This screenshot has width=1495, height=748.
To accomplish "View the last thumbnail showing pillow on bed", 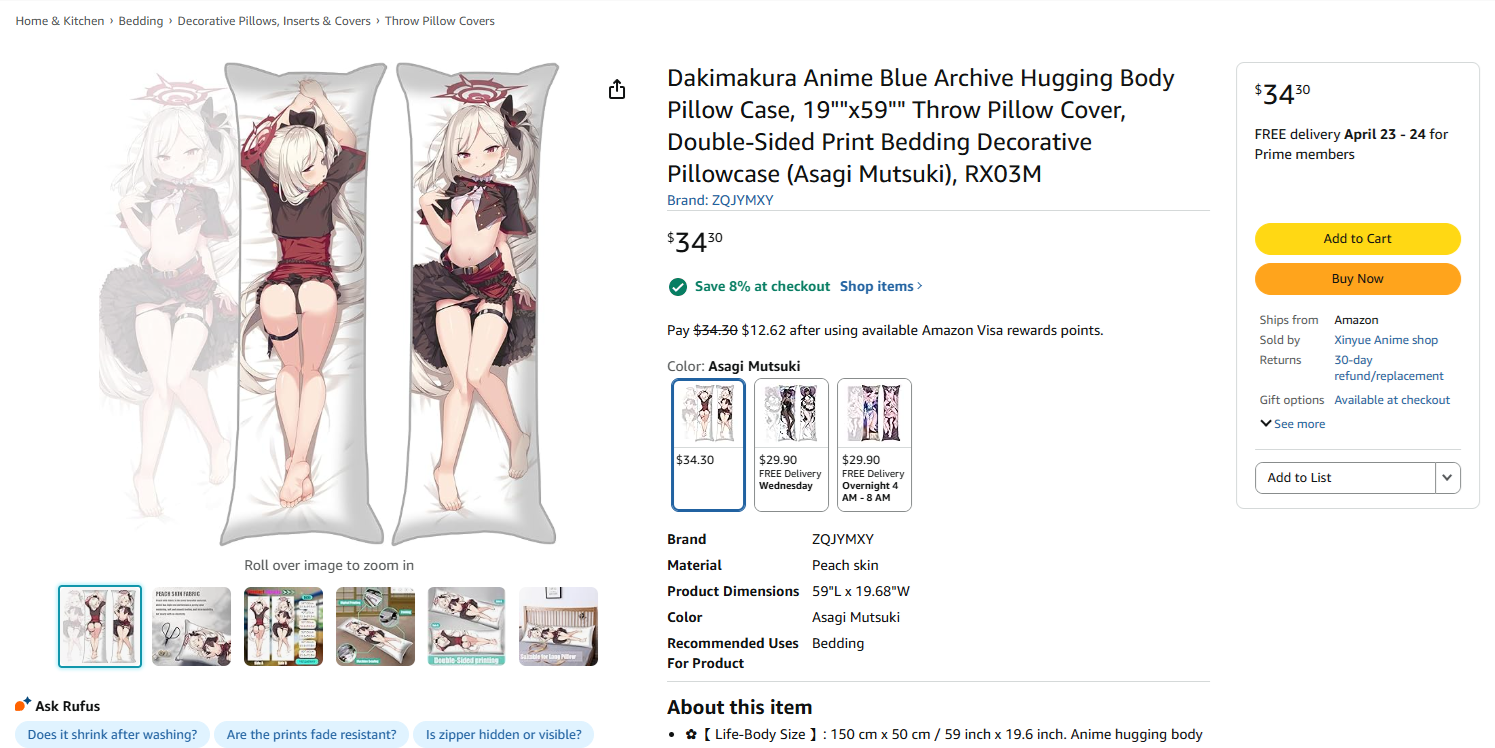I will click(558, 626).
